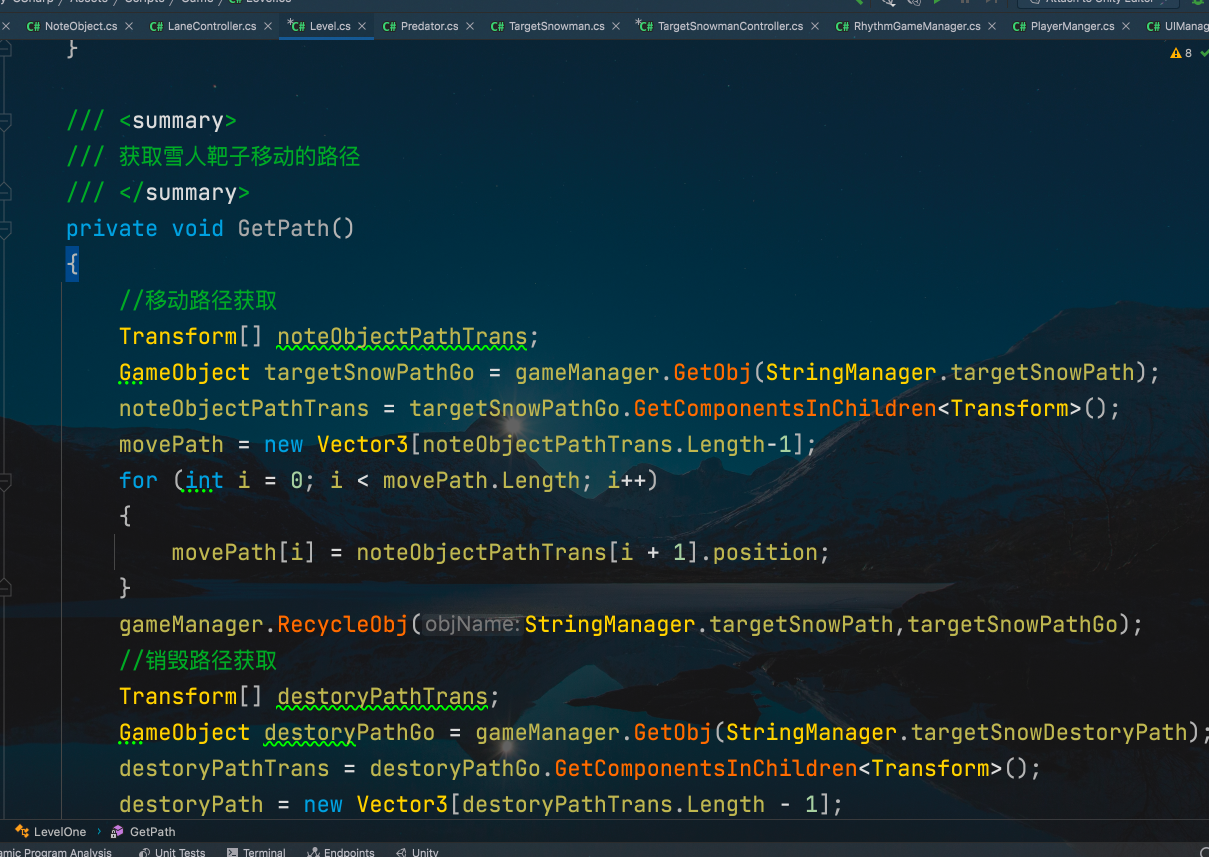Click movePath[i] in the loop body
The height and width of the screenshot is (857, 1209).
[244, 553]
